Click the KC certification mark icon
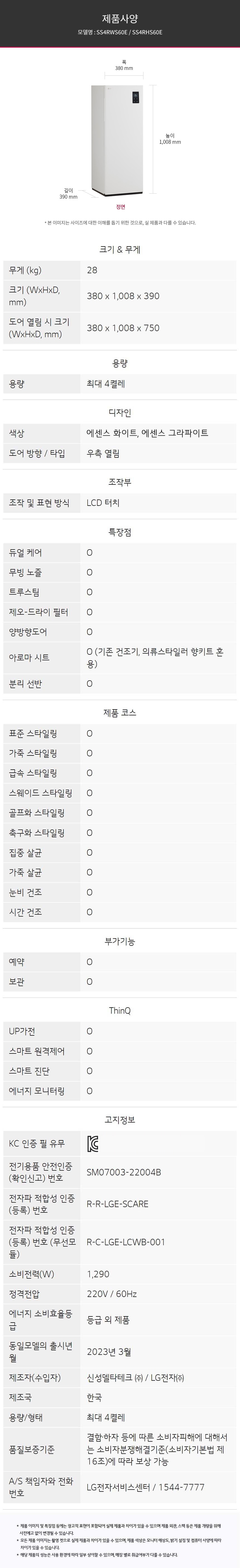This screenshot has width=240, height=1568. pos(93,1143)
